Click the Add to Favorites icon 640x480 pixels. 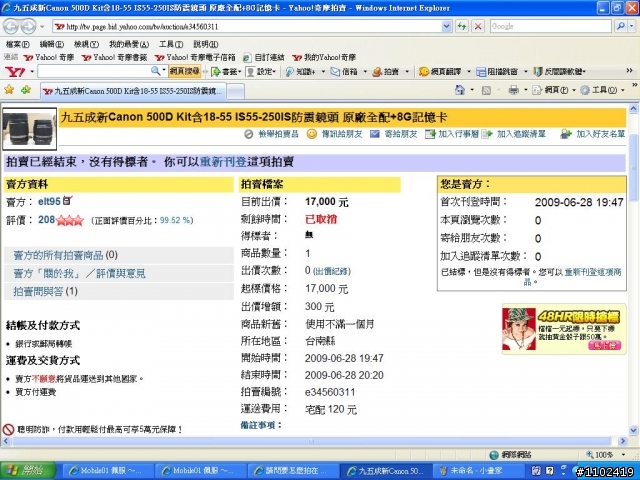(x=26, y=89)
